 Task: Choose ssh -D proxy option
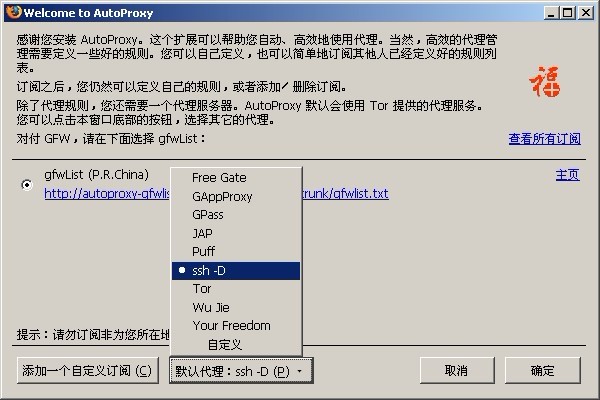pyautogui.click(x=236, y=271)
